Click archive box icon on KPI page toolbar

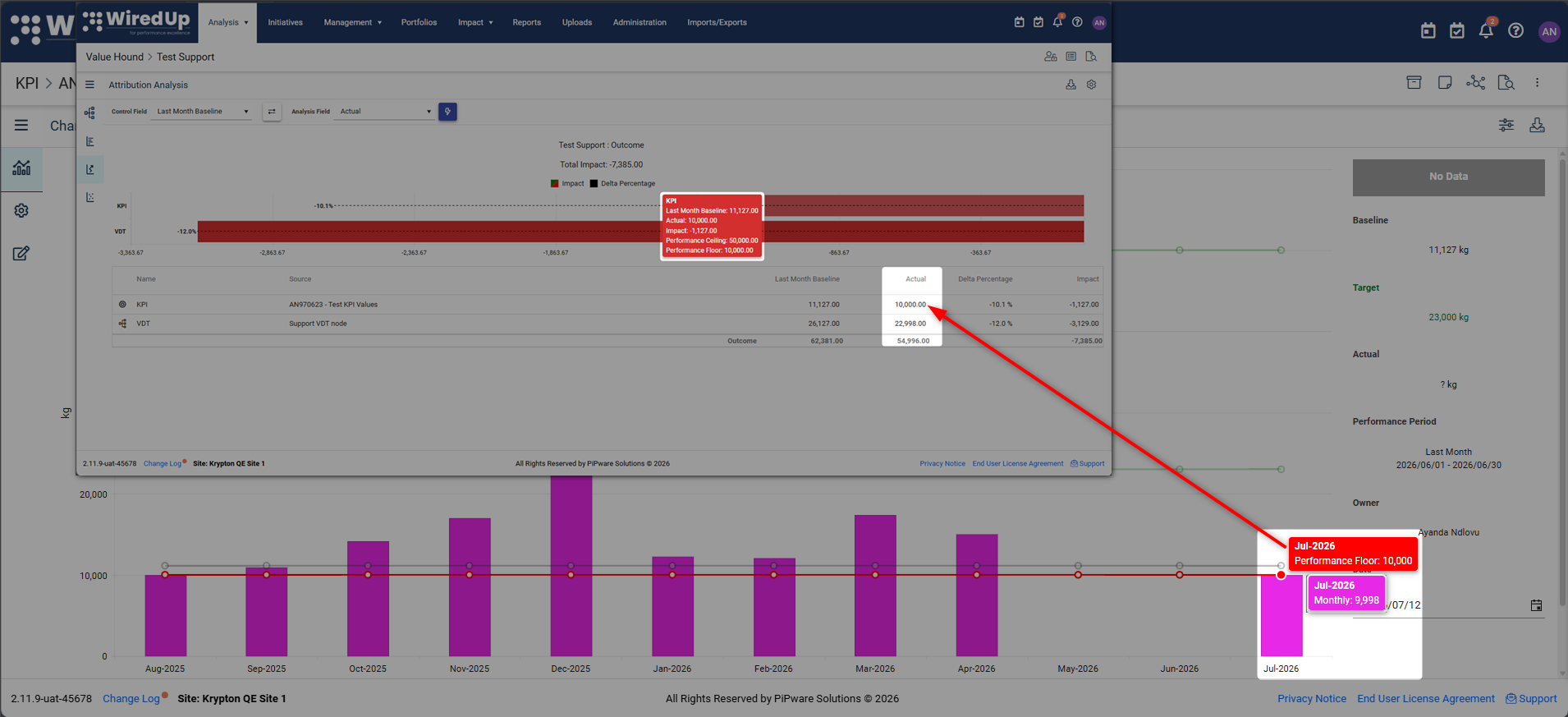click(1414, 82)
